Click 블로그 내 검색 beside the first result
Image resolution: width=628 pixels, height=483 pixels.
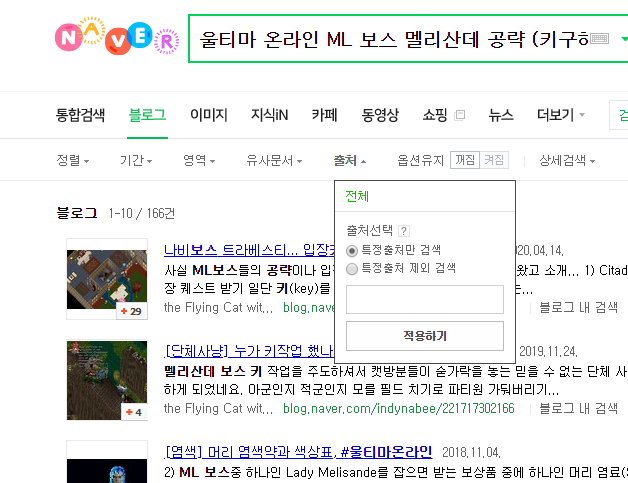(x=578, y=308)
